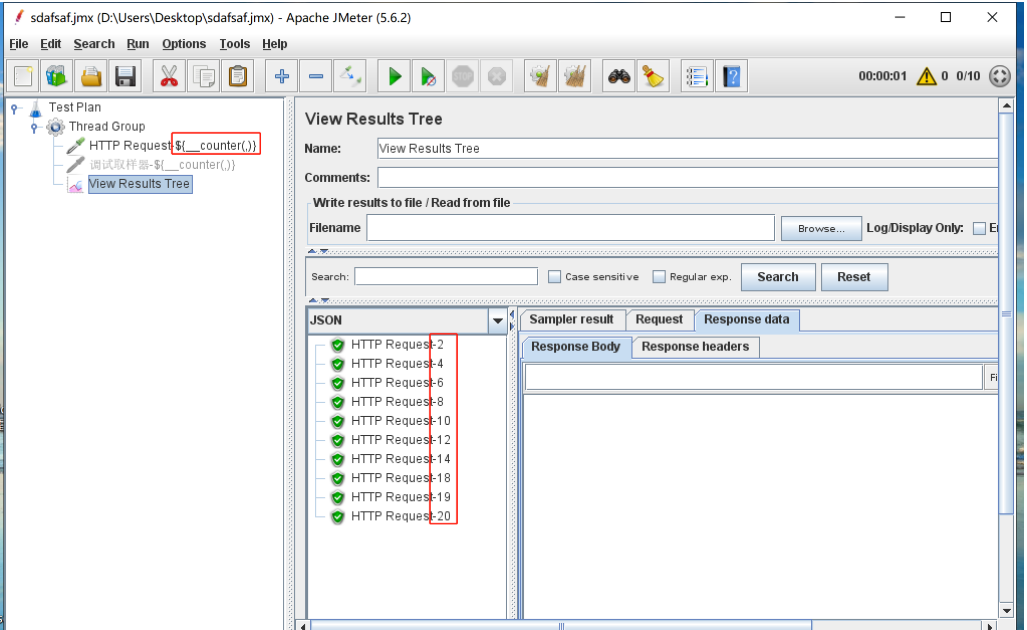
Task: Open the Templates icon in toolbar
Action: [x=57, y=77]
